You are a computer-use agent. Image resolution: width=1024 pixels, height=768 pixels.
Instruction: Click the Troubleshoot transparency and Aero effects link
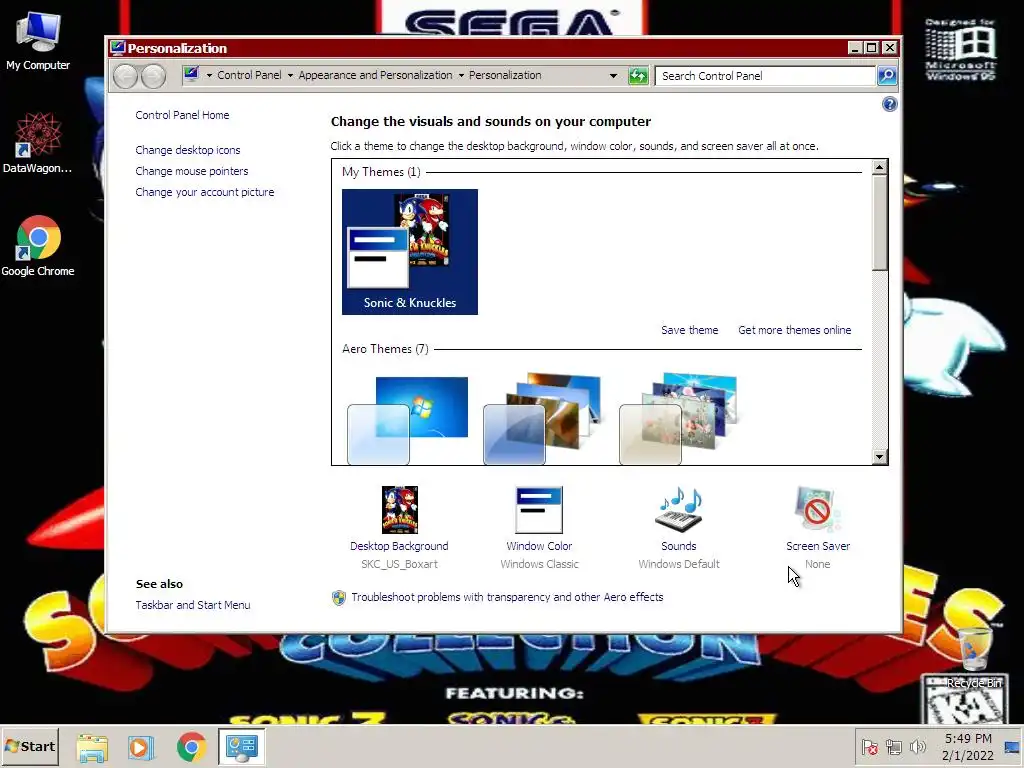point(507,597)
